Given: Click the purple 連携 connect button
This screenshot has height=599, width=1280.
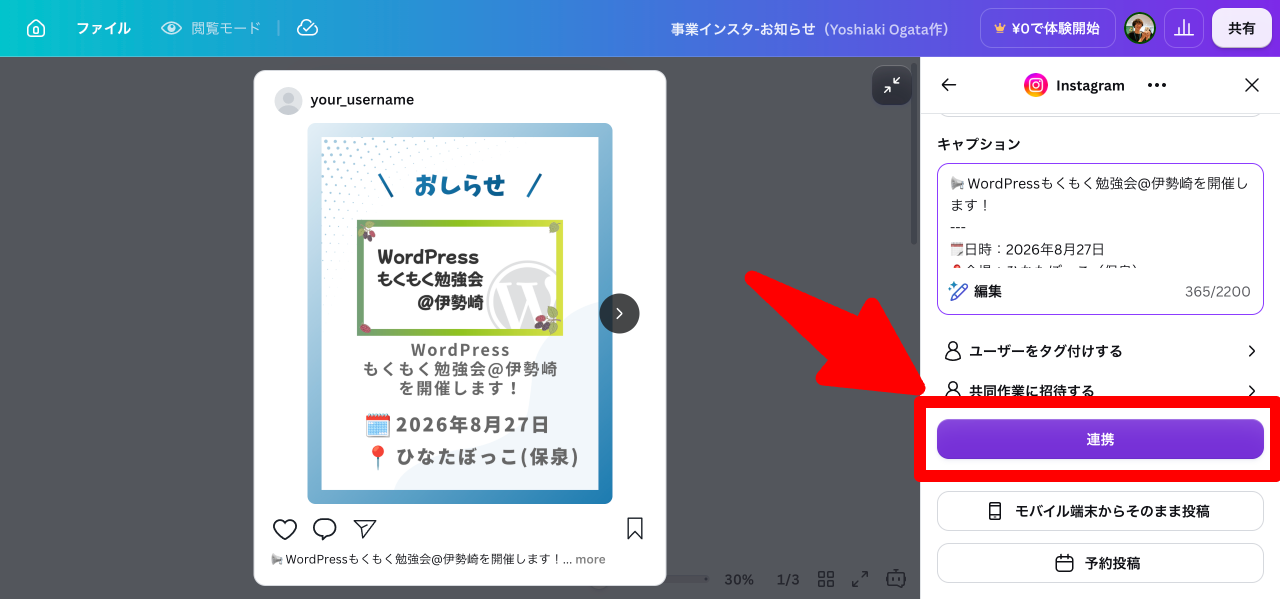Looking at the screenshot, I should click(1100, 439).
